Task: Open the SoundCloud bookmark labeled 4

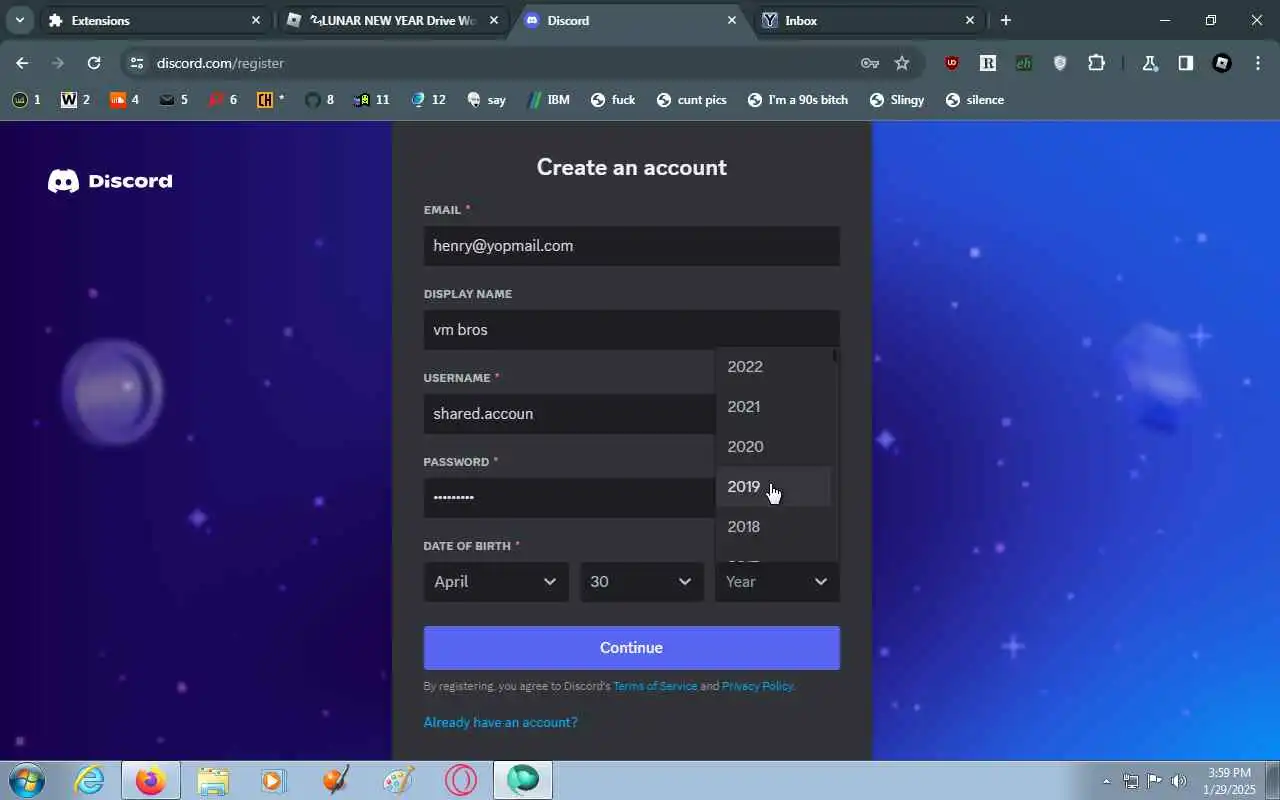Action: point(124,100)
